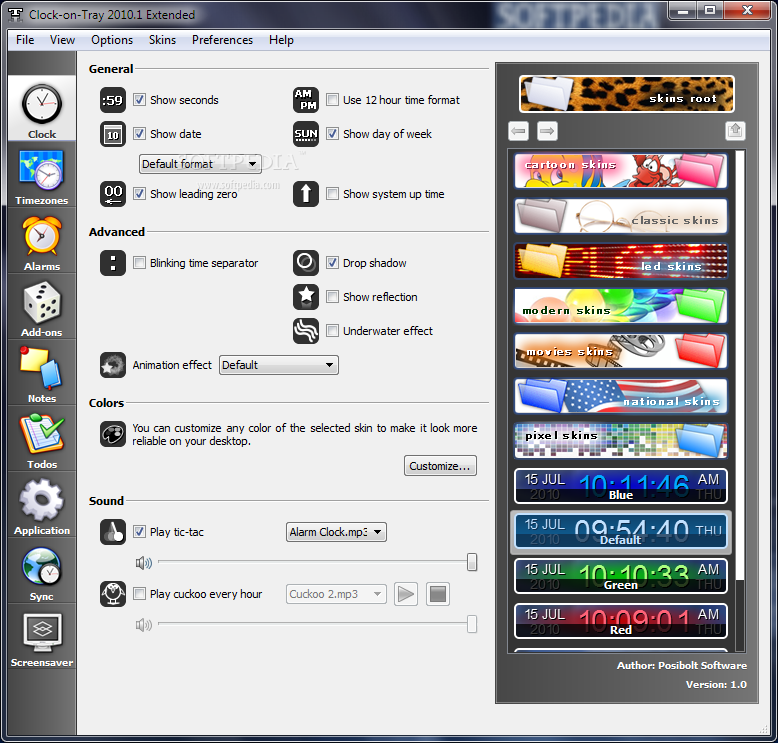This screenshot has height=743, width=778.
Task: Click the Customize... button
Action: tap(440, 466)
